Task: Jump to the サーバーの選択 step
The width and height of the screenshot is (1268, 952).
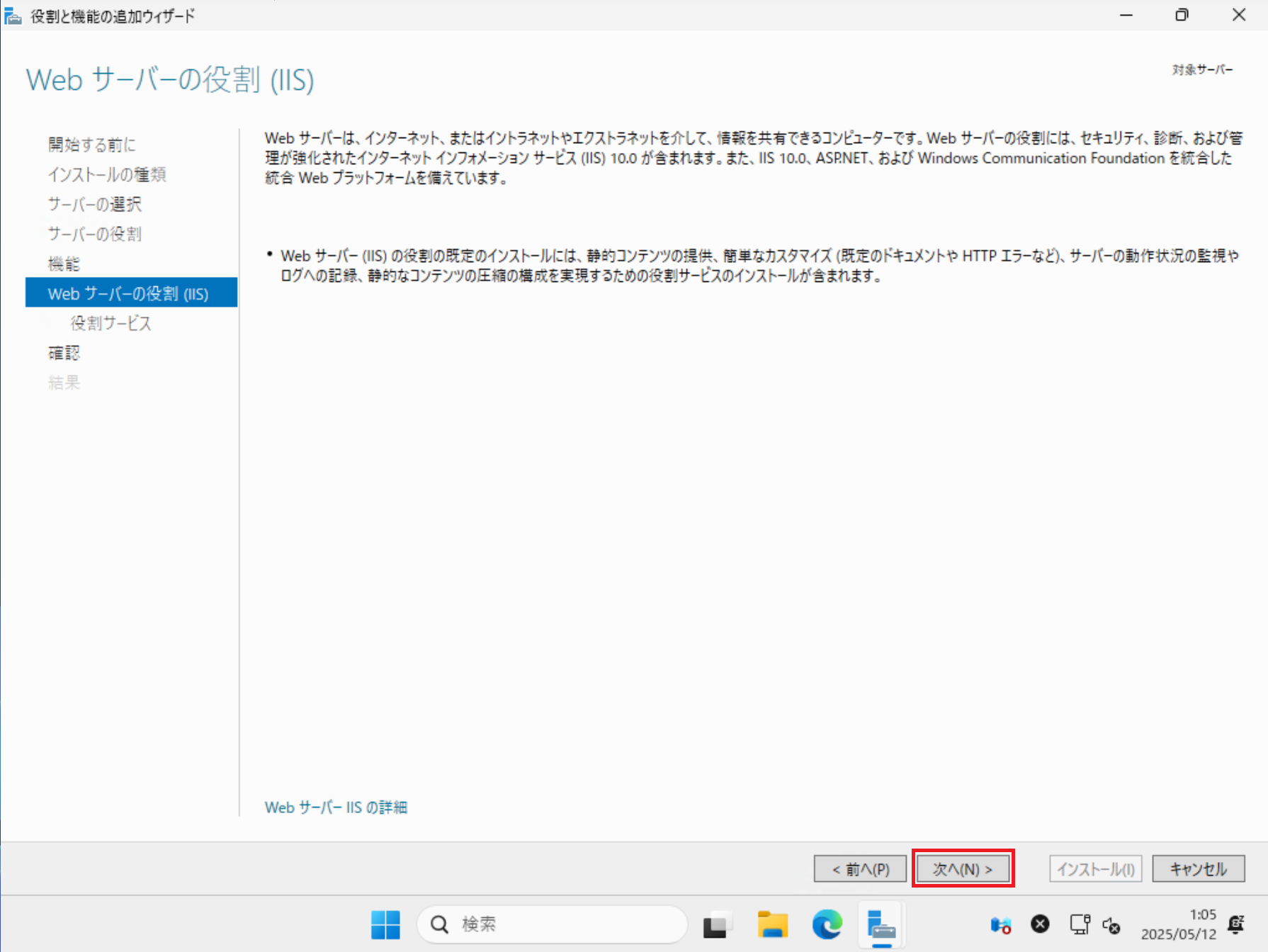Action: 95,204
